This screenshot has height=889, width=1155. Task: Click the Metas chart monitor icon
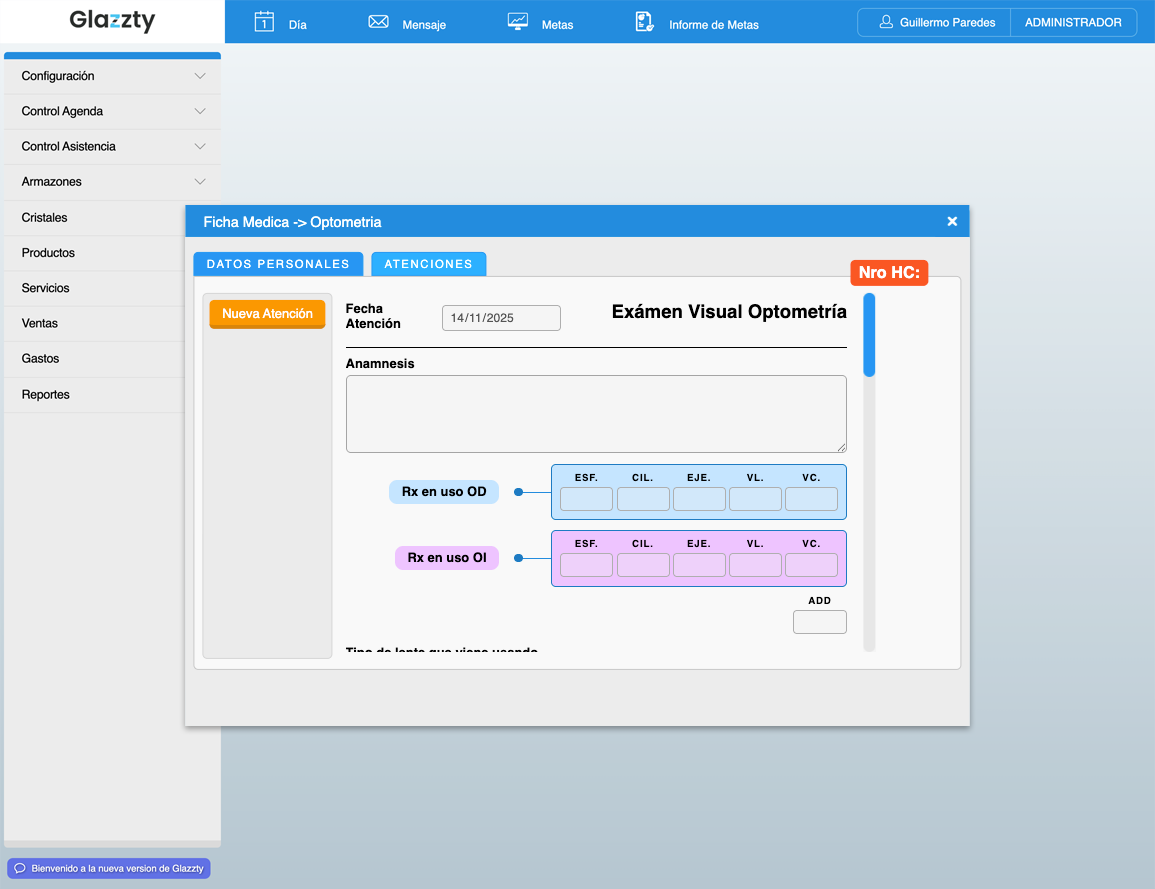click(518, 22)
